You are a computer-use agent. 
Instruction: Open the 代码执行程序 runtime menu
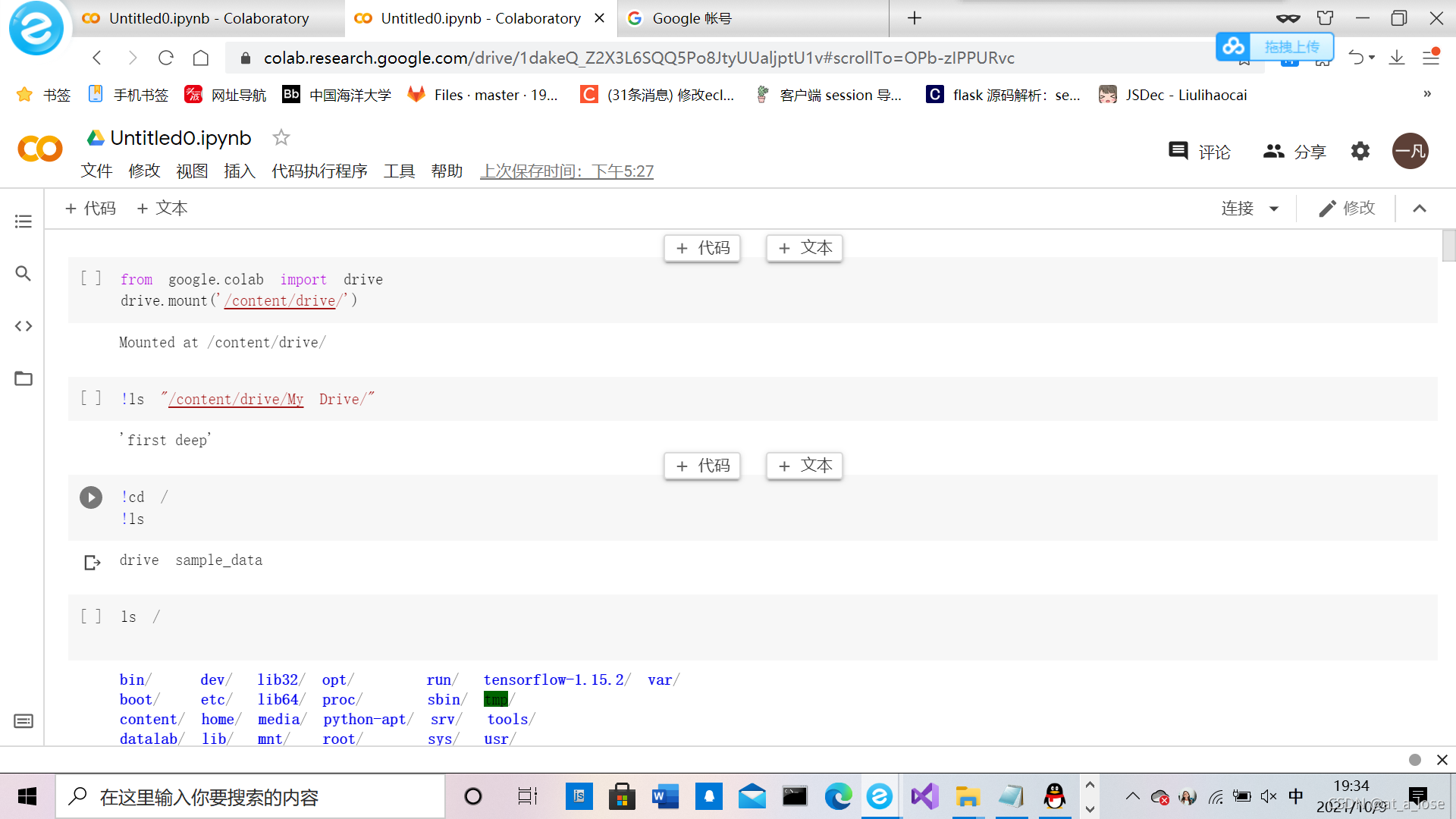[319, 171]
